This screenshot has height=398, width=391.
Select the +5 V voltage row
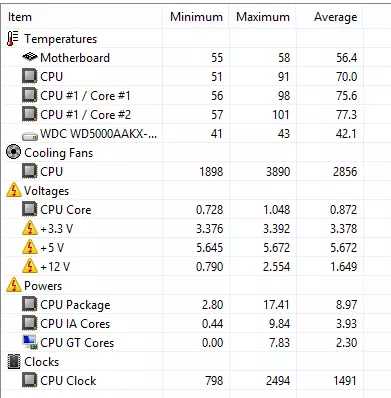pos(182,247)
